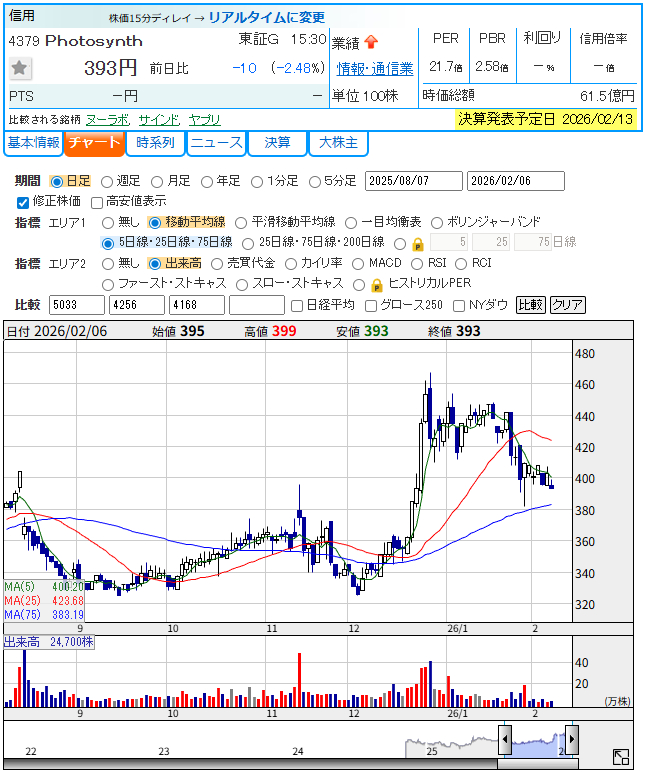Click the left handle of range slider
This screenshot has width=645, height=772.
tap(505, 741)
